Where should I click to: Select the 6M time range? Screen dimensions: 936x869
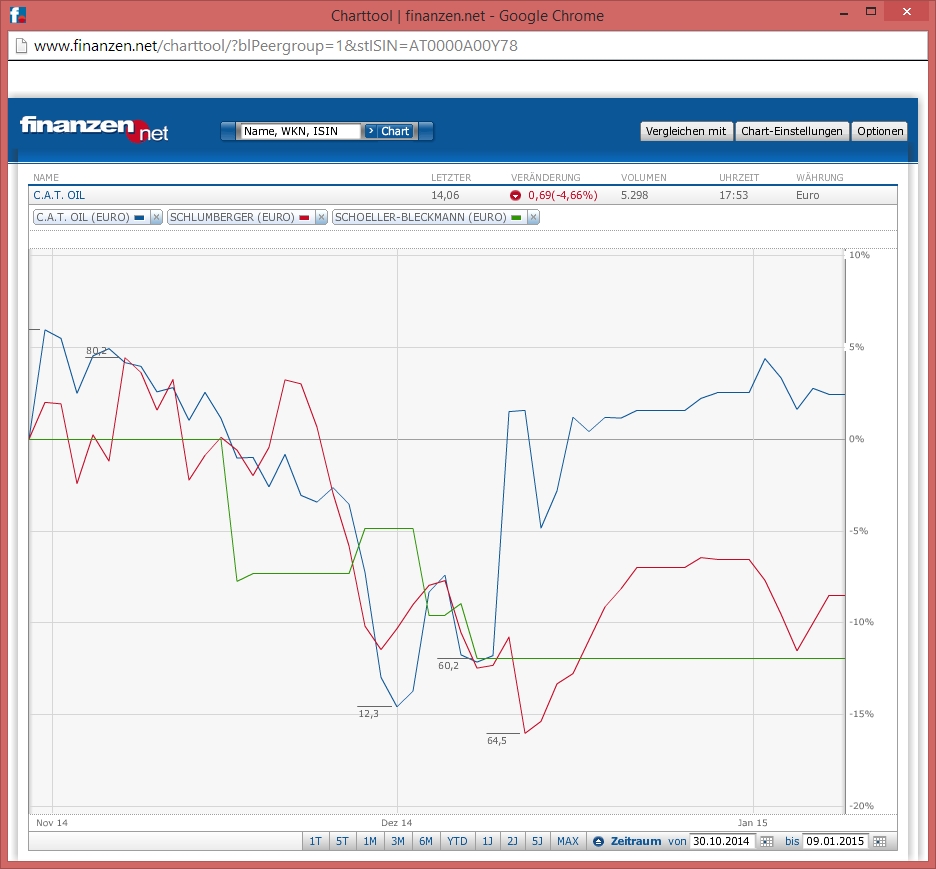click(x=426, y=841)
